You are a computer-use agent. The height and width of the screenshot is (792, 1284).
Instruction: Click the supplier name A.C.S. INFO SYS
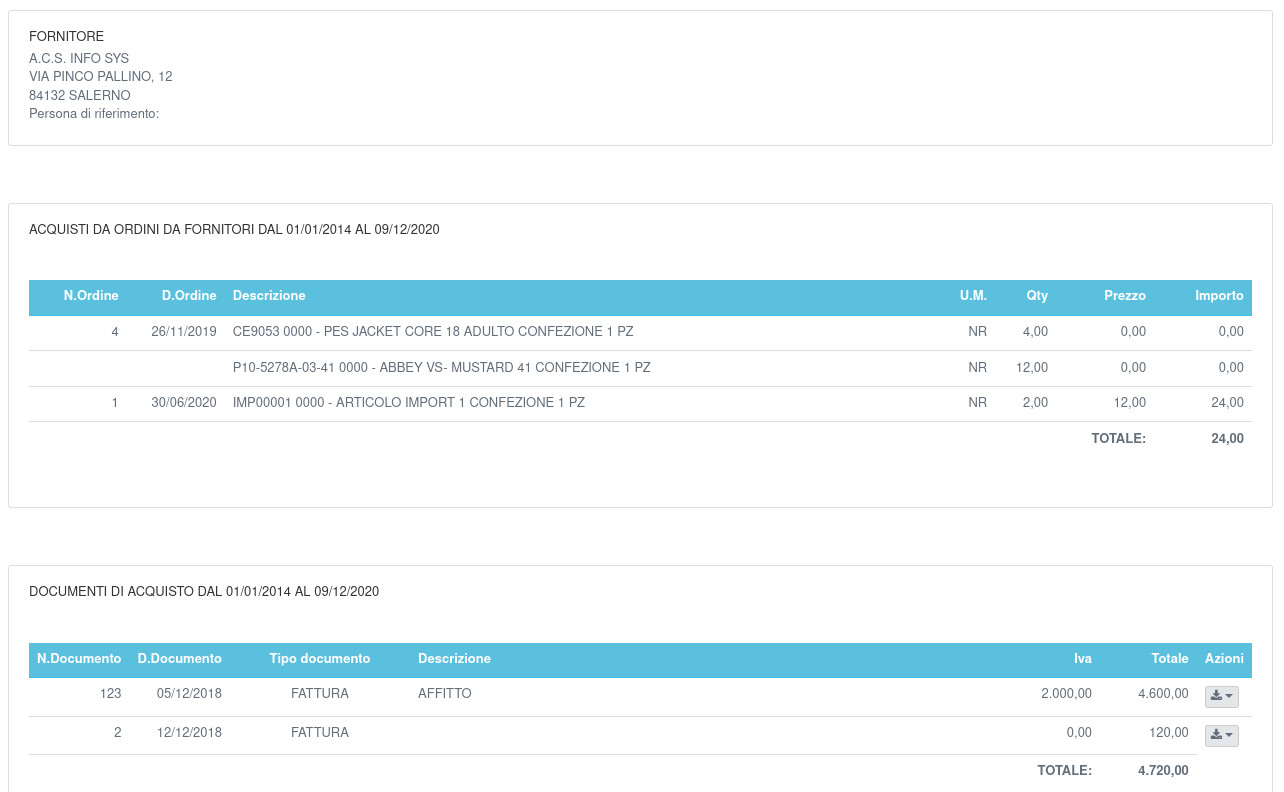click(x=79, y=59)
